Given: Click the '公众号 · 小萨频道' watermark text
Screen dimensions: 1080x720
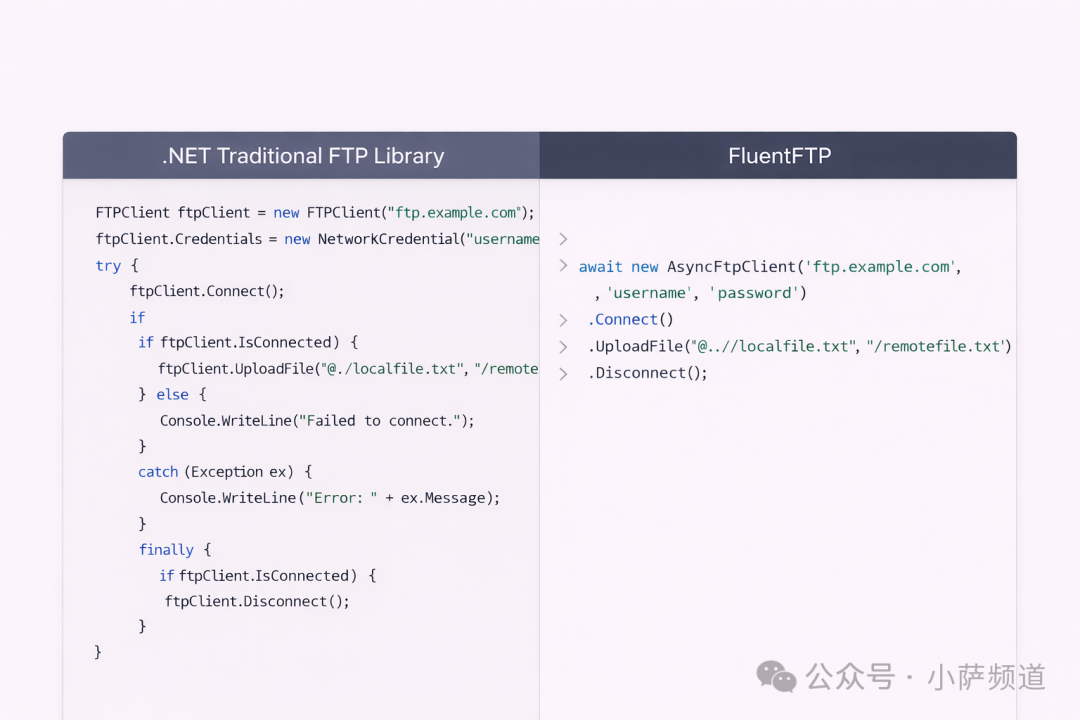Looking at the screenshot, I should [x=925, y=677].
